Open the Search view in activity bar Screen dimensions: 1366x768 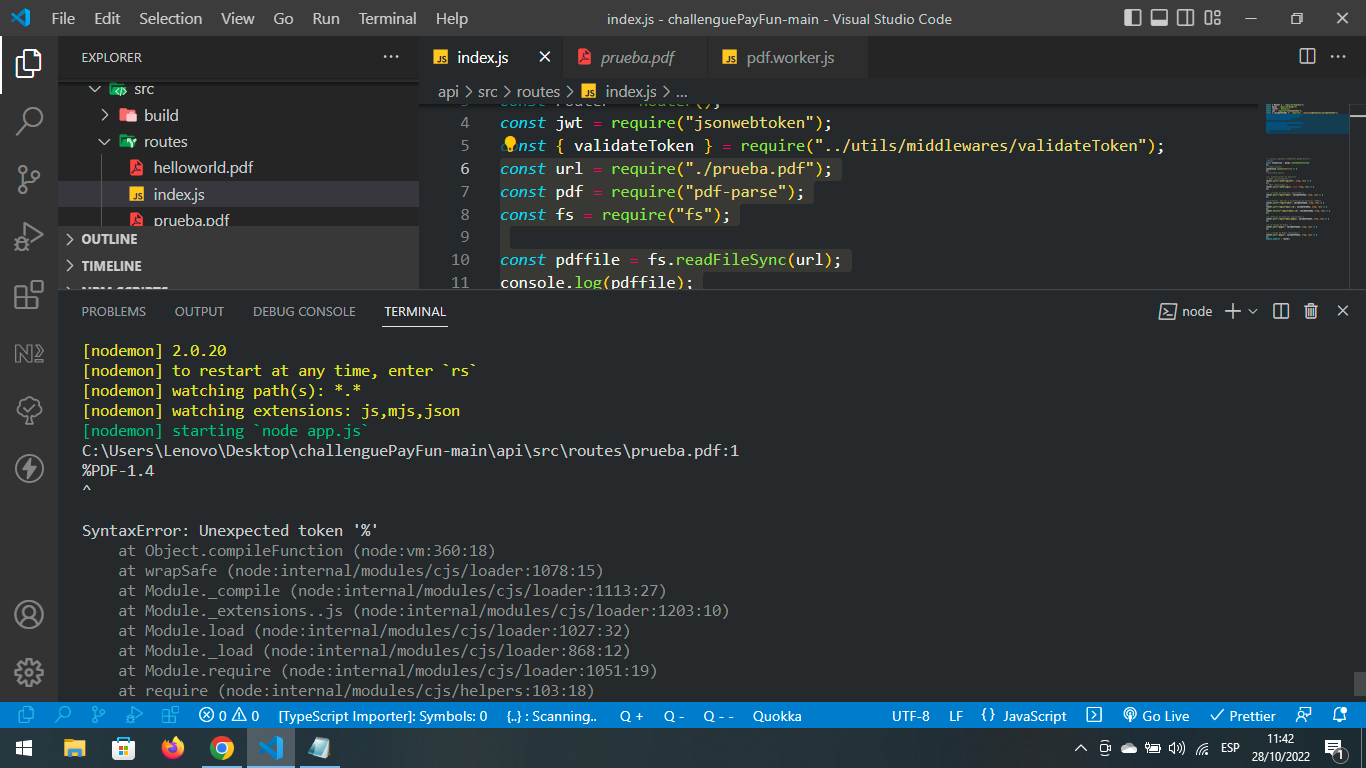[x=28, y=121]
